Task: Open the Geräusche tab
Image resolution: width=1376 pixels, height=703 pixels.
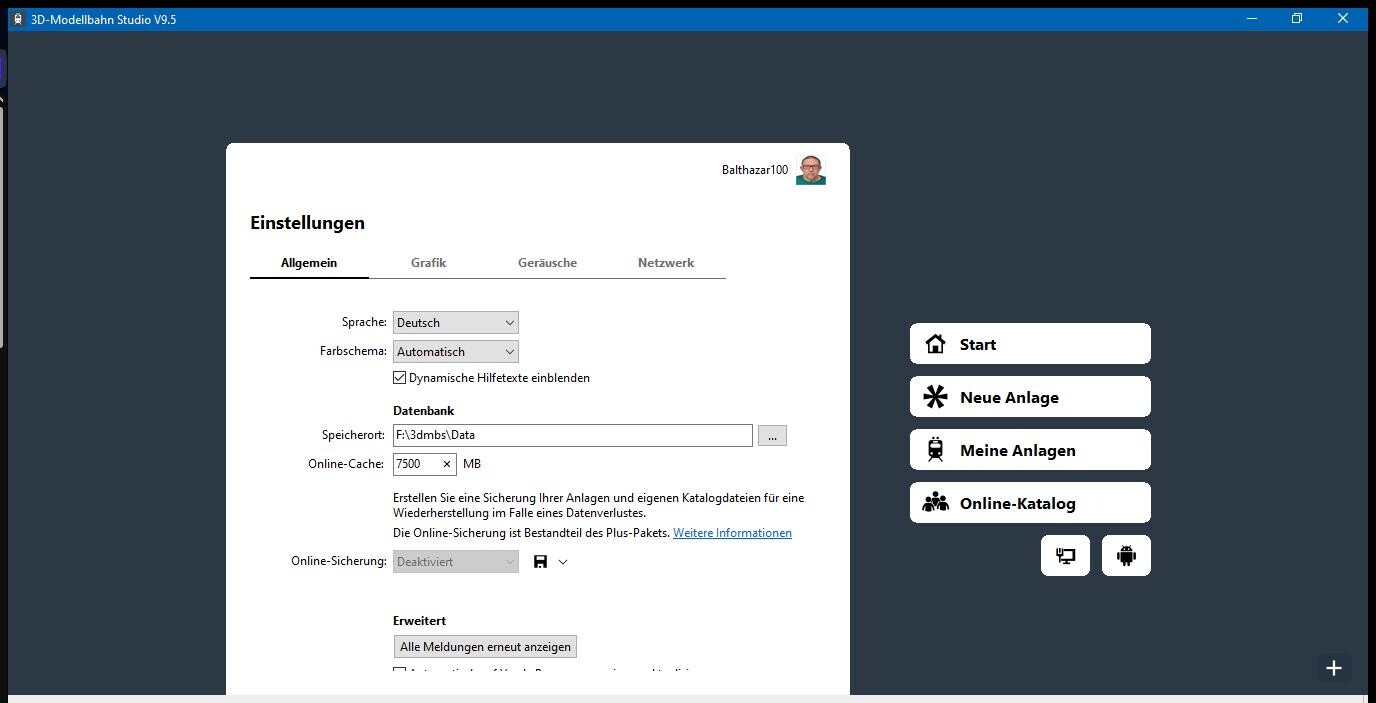Action: pyautogui.click(x=547, y=263)
